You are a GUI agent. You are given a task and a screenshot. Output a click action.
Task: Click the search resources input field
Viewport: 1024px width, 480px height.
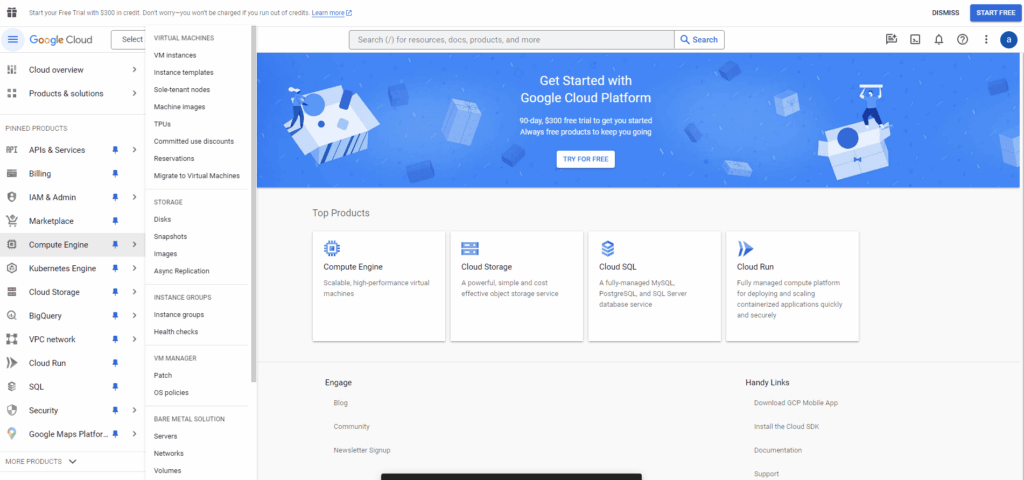pos(510,40)
